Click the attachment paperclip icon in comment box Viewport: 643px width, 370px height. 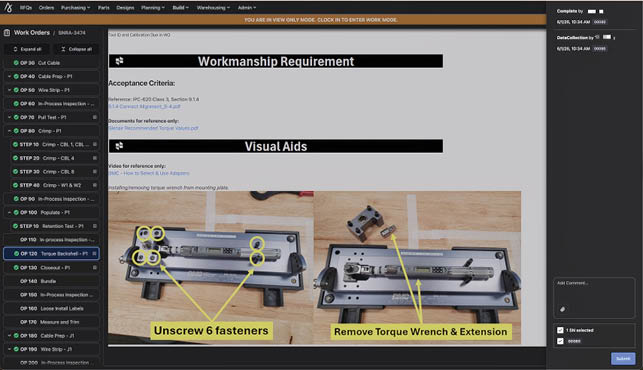563,309
